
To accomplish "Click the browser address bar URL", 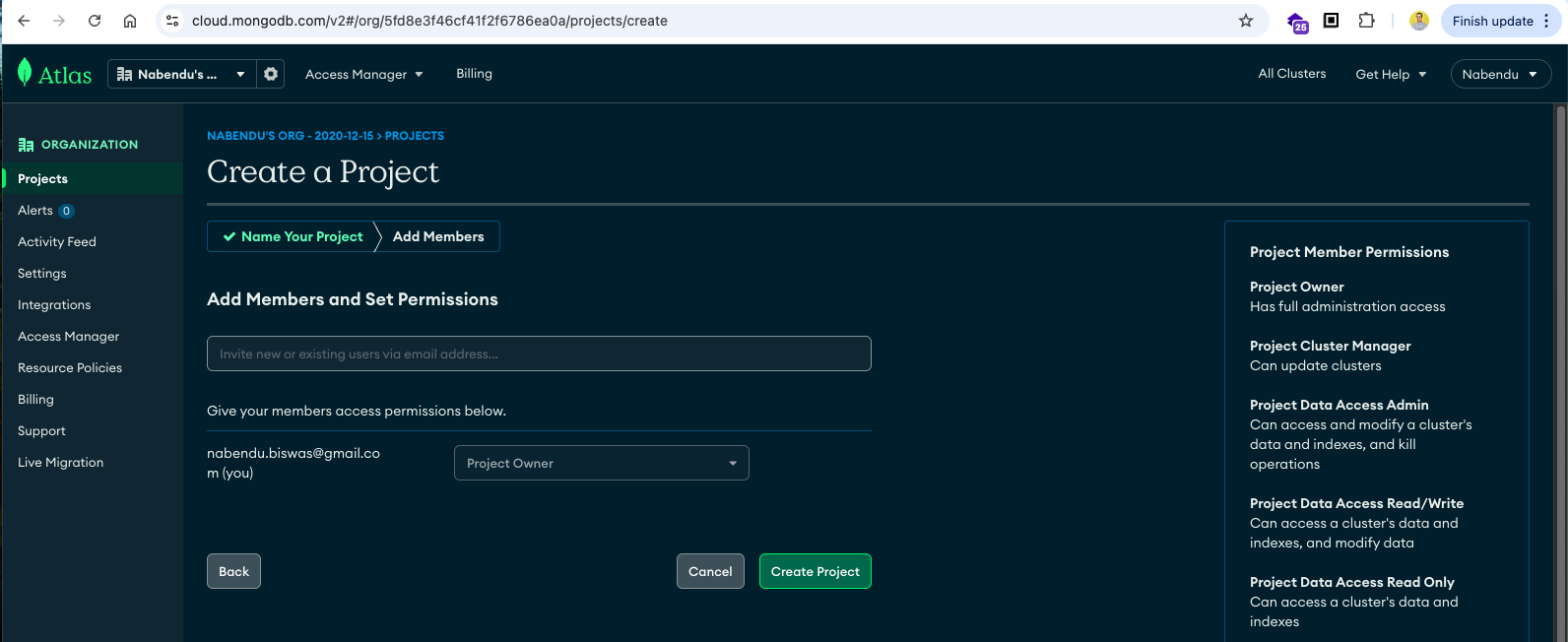I will tap(429, 21).
